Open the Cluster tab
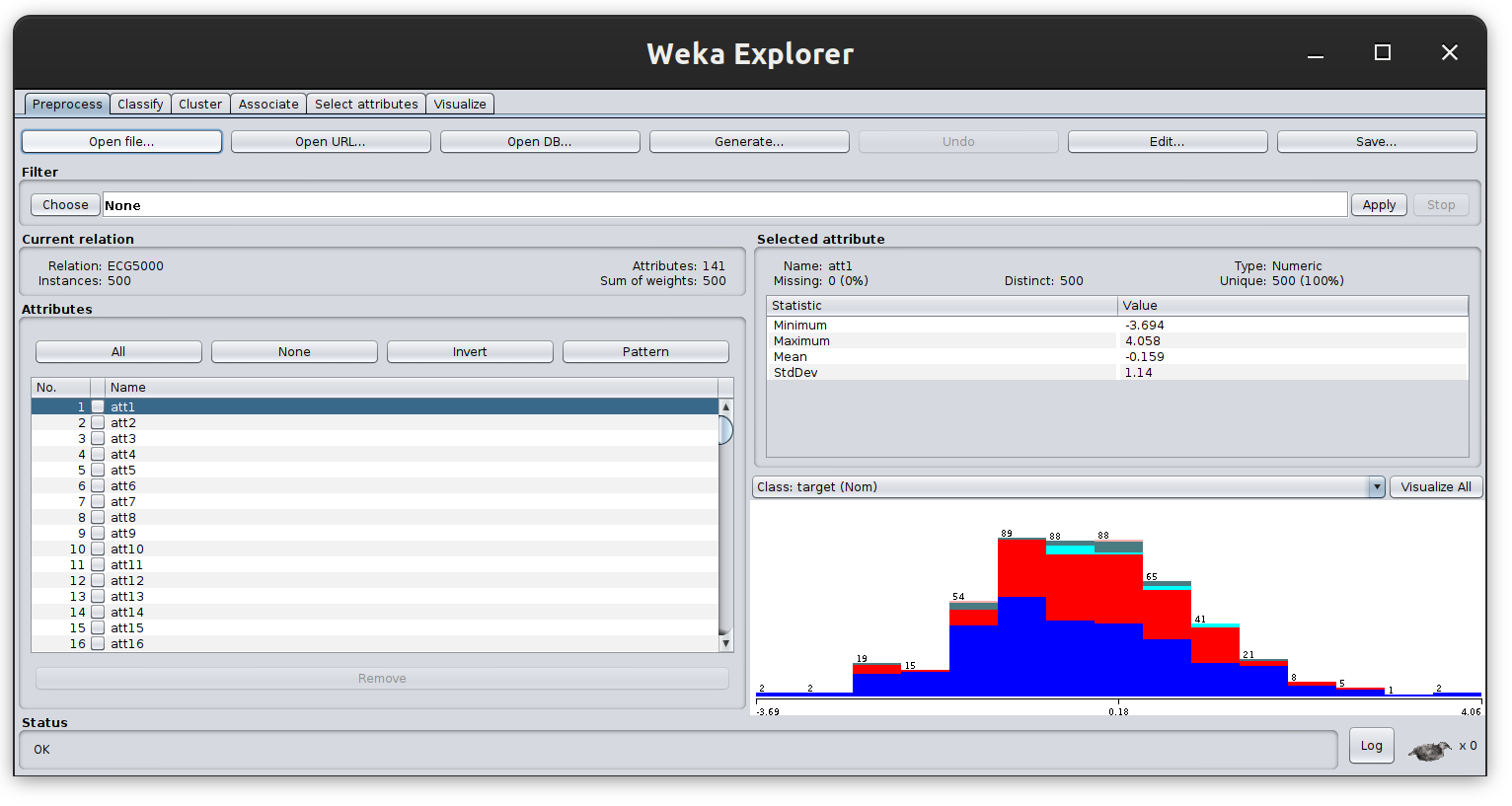The width and height of the screenshot is (1512, 806). point(200,104)
